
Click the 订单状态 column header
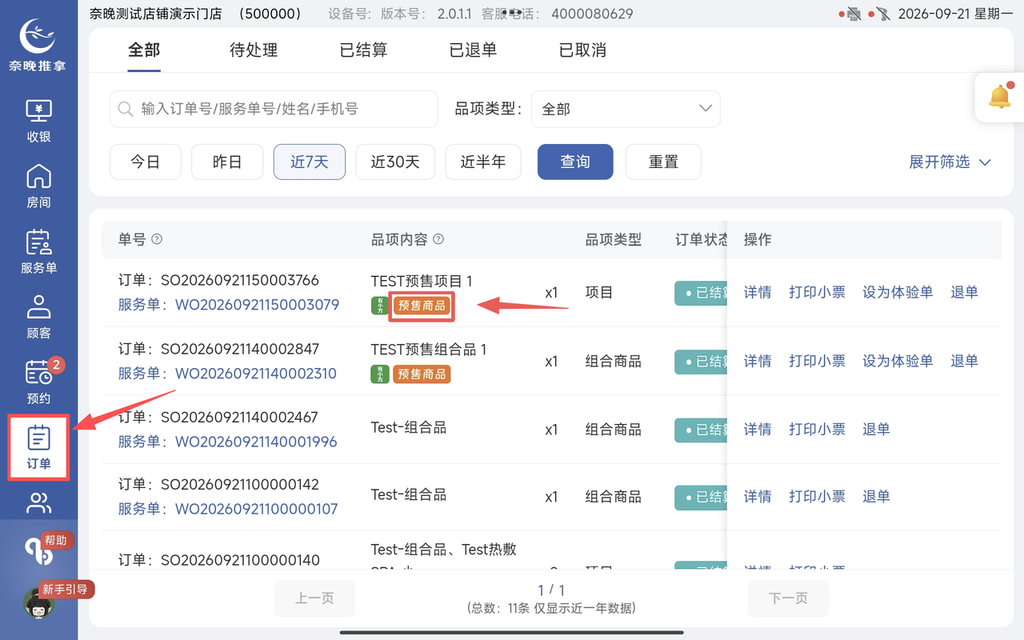coord(701,240)
